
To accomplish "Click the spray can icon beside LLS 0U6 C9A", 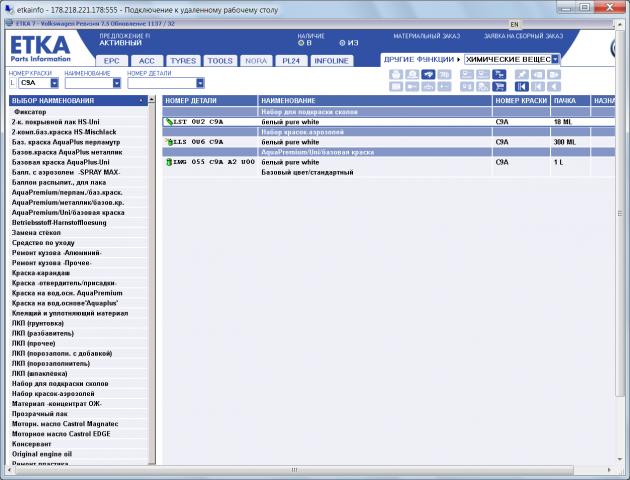I will (x=169, y=142).
